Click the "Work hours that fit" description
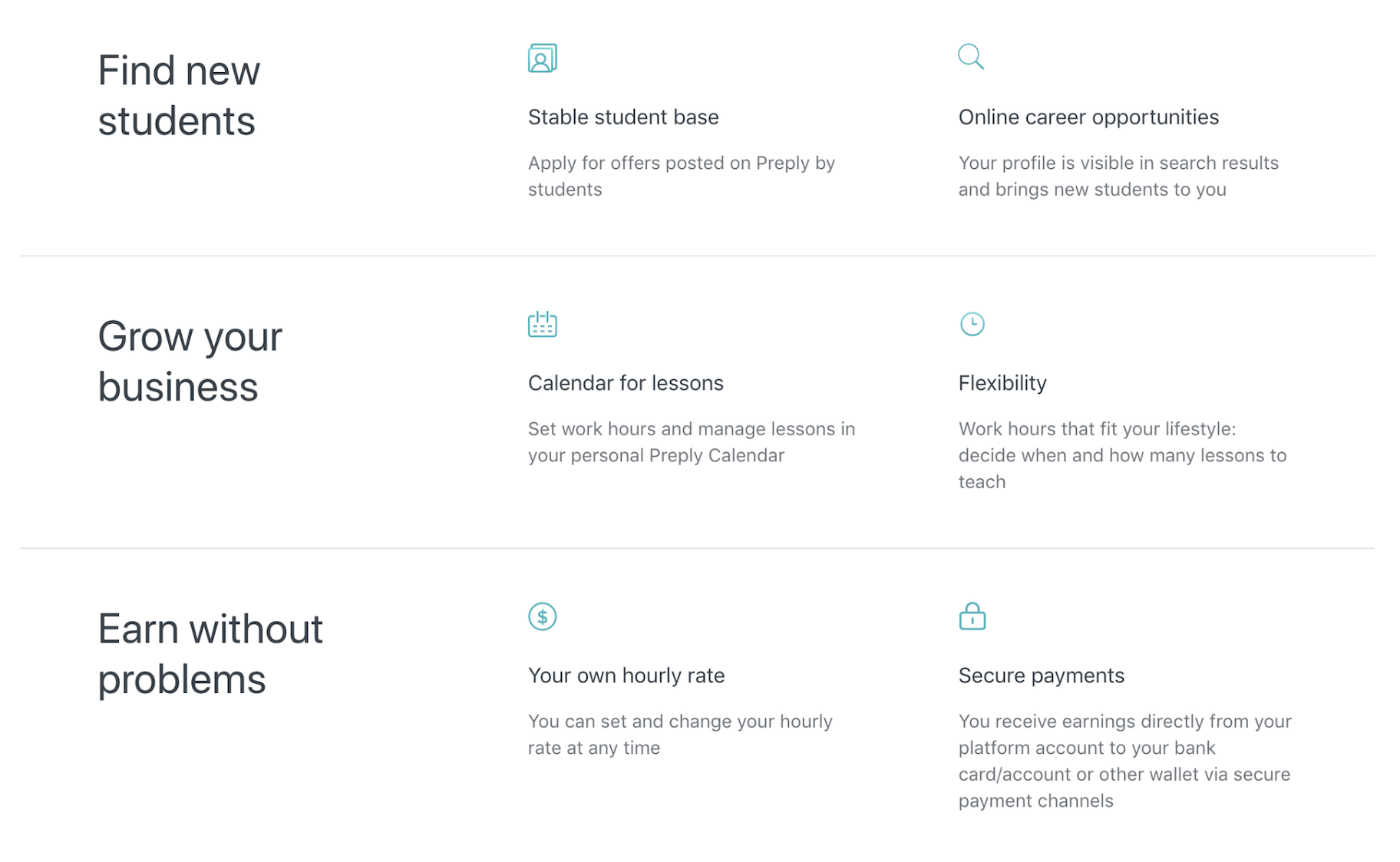Screen dimensions: 1400x862 pyautogui.click(x=1121, y=455)
